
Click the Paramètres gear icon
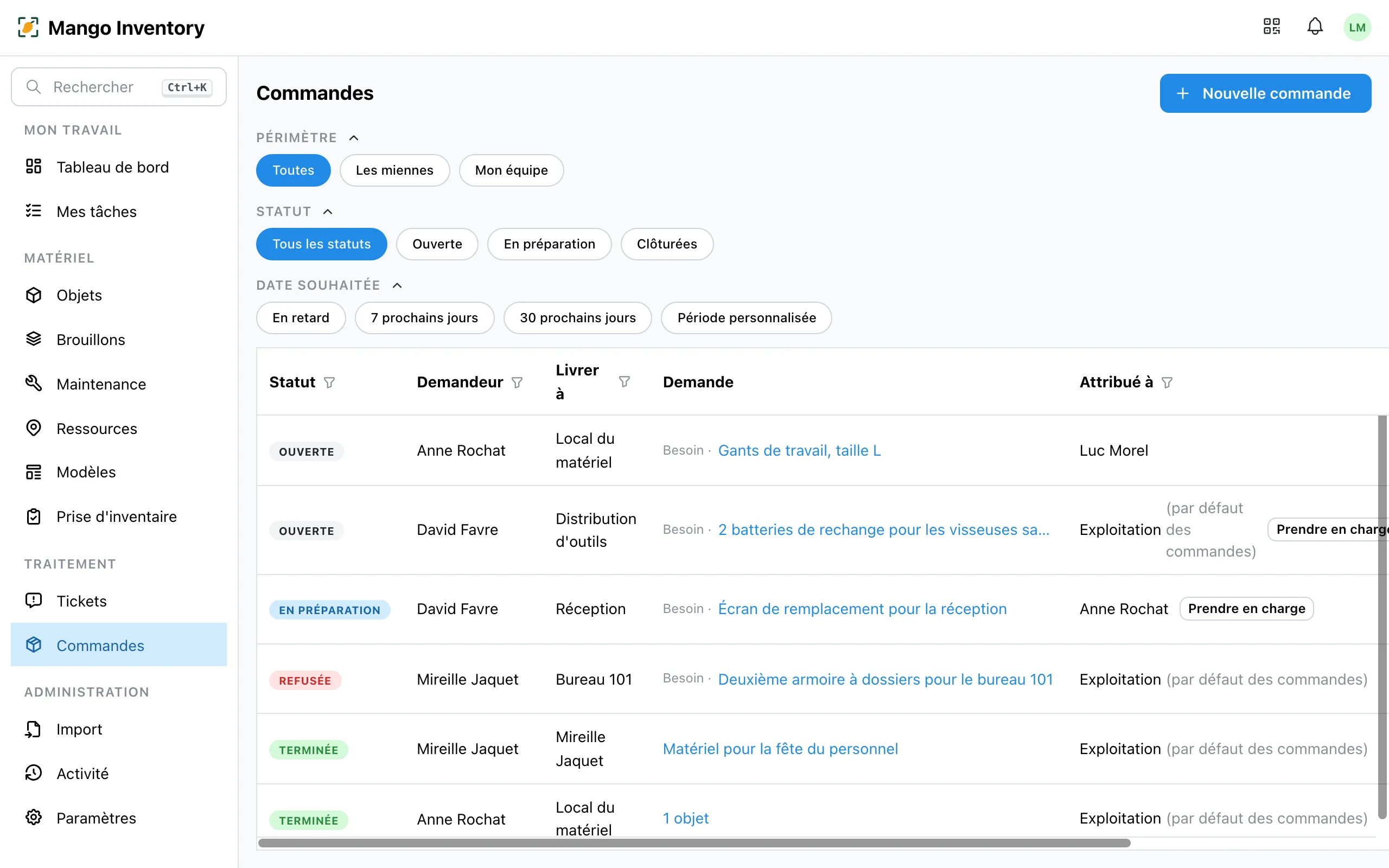pos(34,818)
